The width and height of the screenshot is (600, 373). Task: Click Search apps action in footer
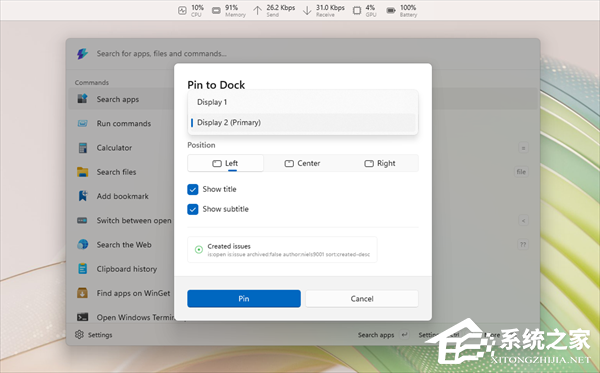point(376,335)
